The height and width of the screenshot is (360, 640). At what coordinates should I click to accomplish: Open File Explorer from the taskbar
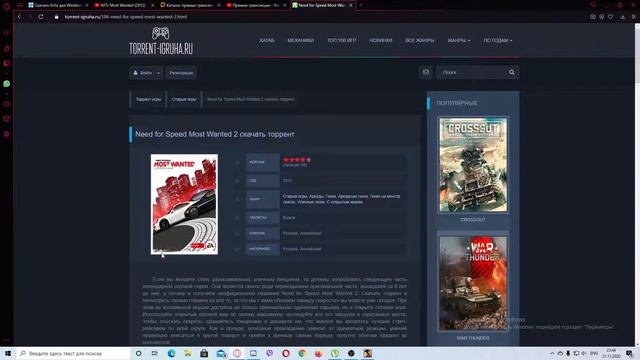tap(188, 353)
